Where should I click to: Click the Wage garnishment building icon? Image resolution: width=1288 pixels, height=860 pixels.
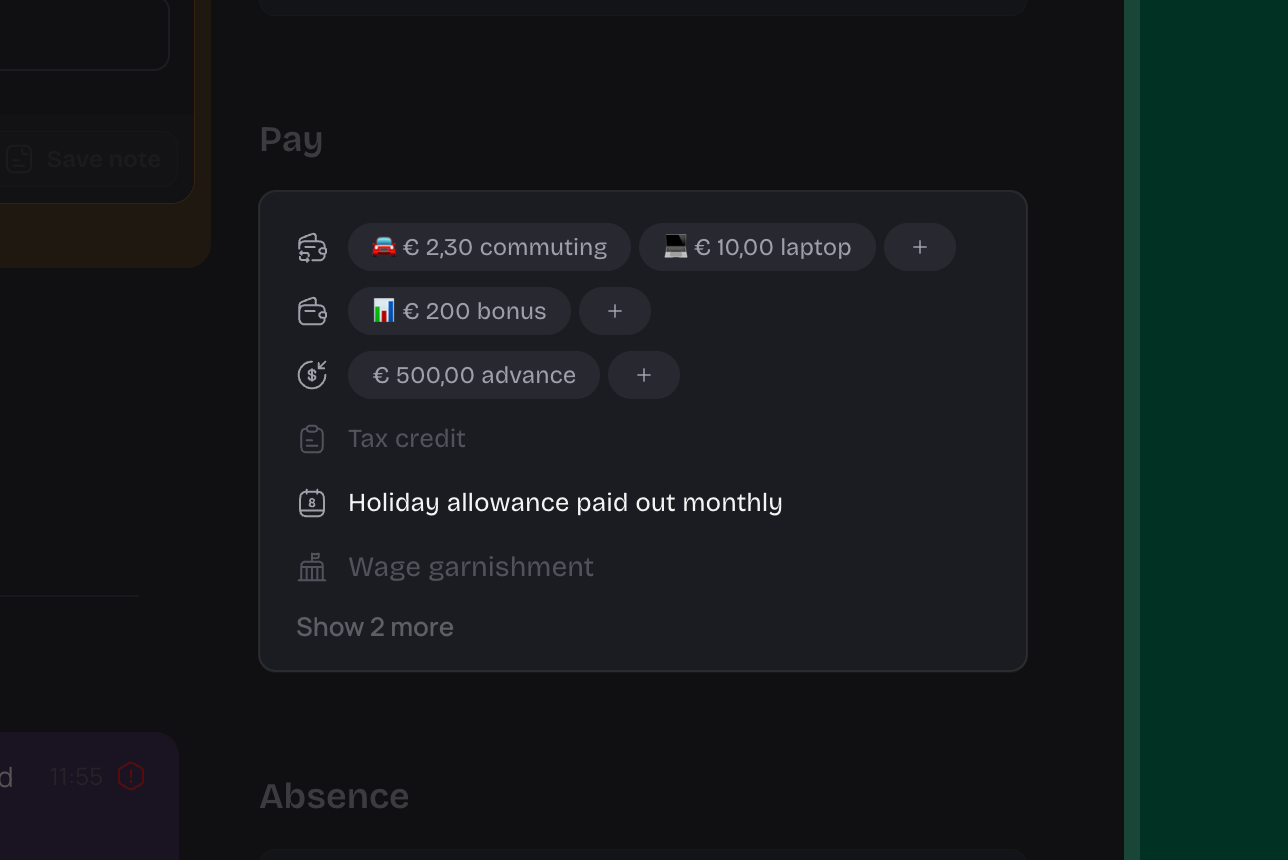[312, 567]
